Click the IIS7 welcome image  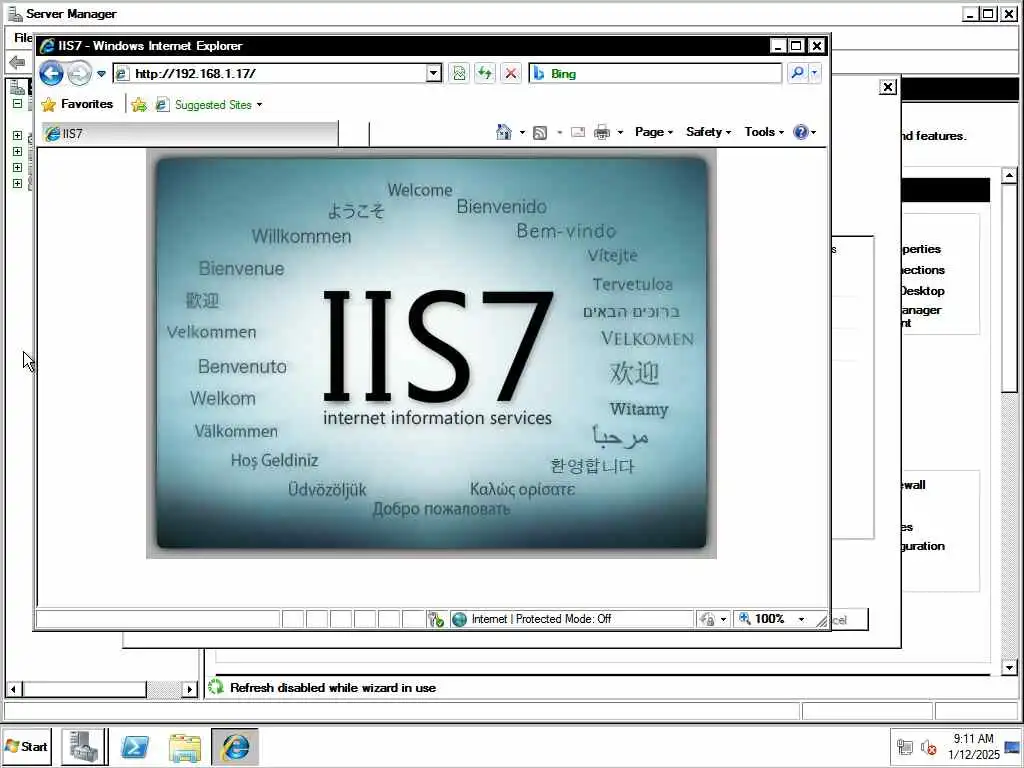click(431, 353)
